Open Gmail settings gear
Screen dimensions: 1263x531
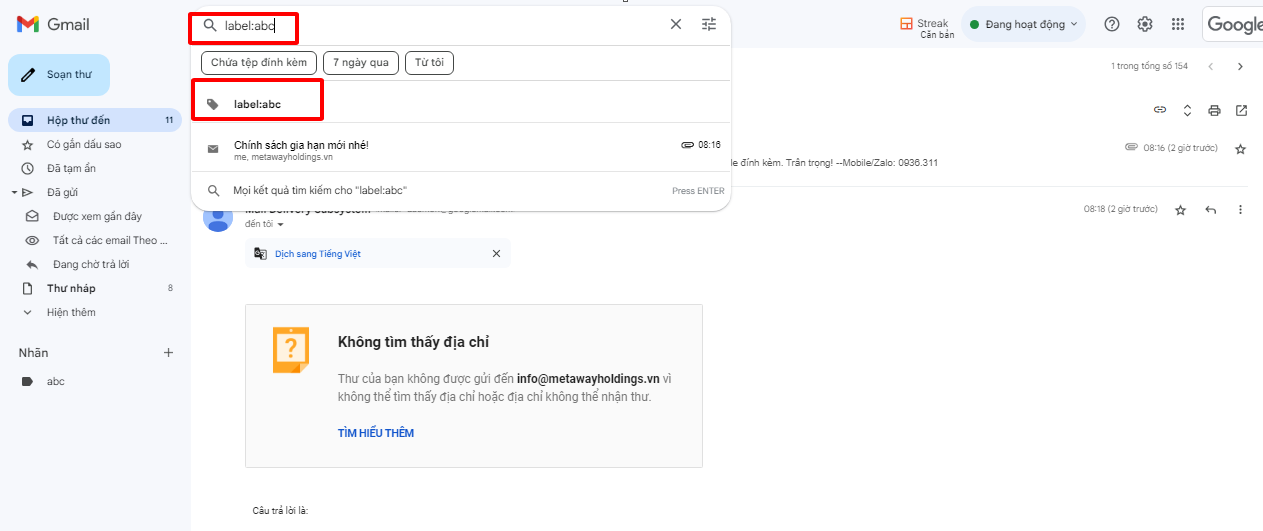click(1145, 25)
